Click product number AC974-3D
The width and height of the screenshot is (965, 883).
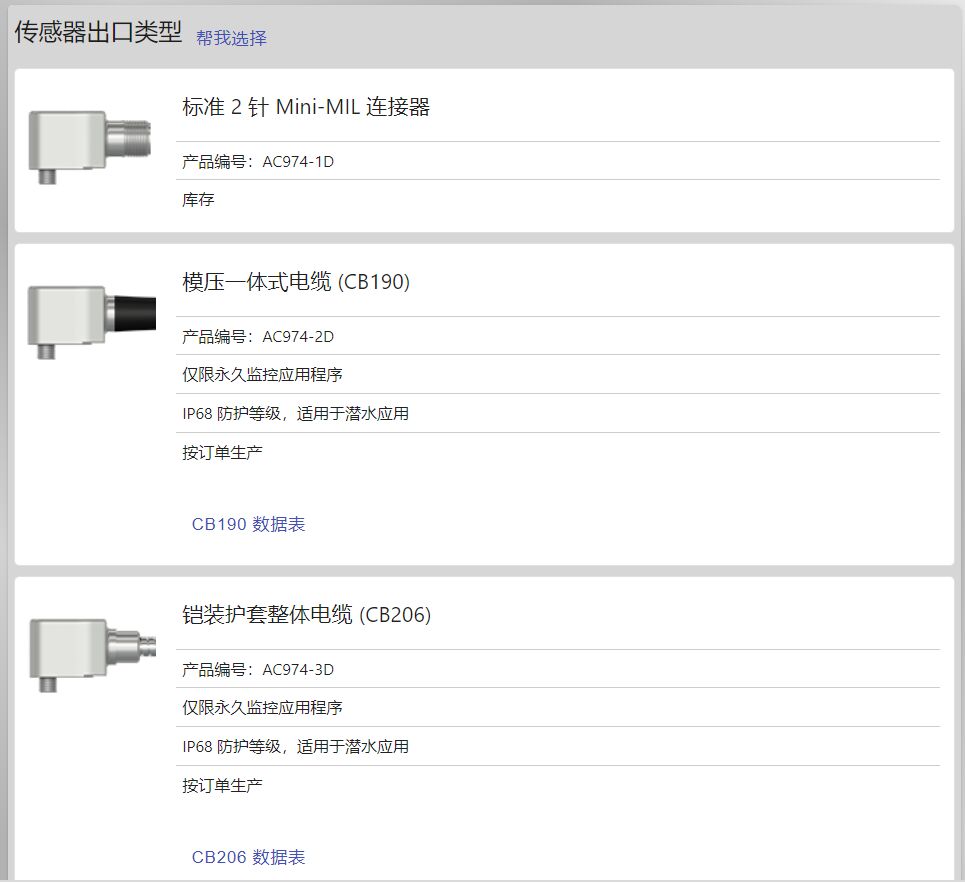(x=298, y=669)
